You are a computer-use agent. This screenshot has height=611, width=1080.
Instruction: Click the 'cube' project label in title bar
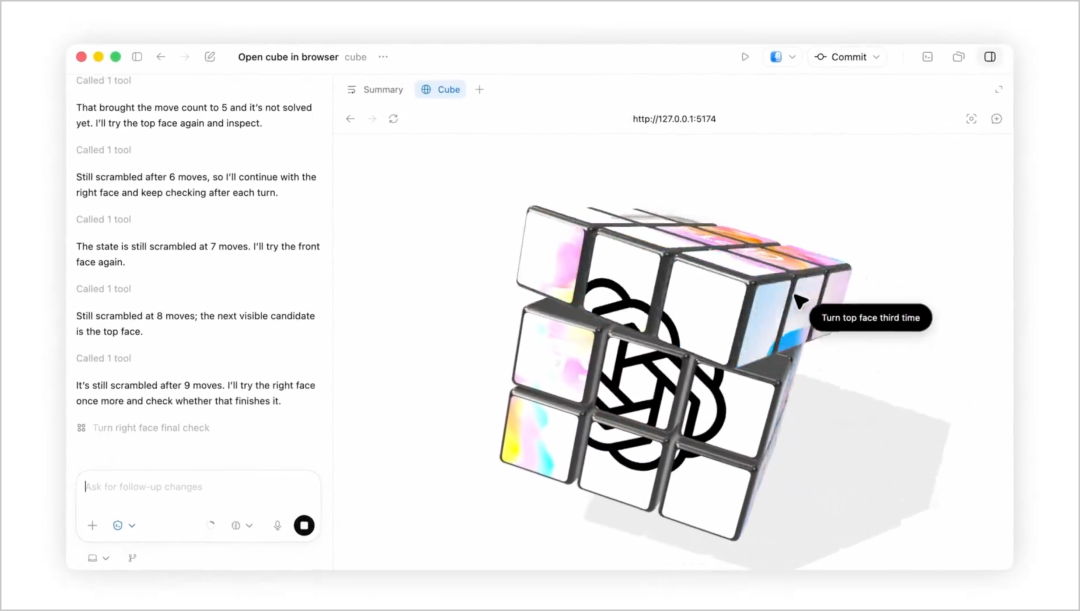[355, 57]
